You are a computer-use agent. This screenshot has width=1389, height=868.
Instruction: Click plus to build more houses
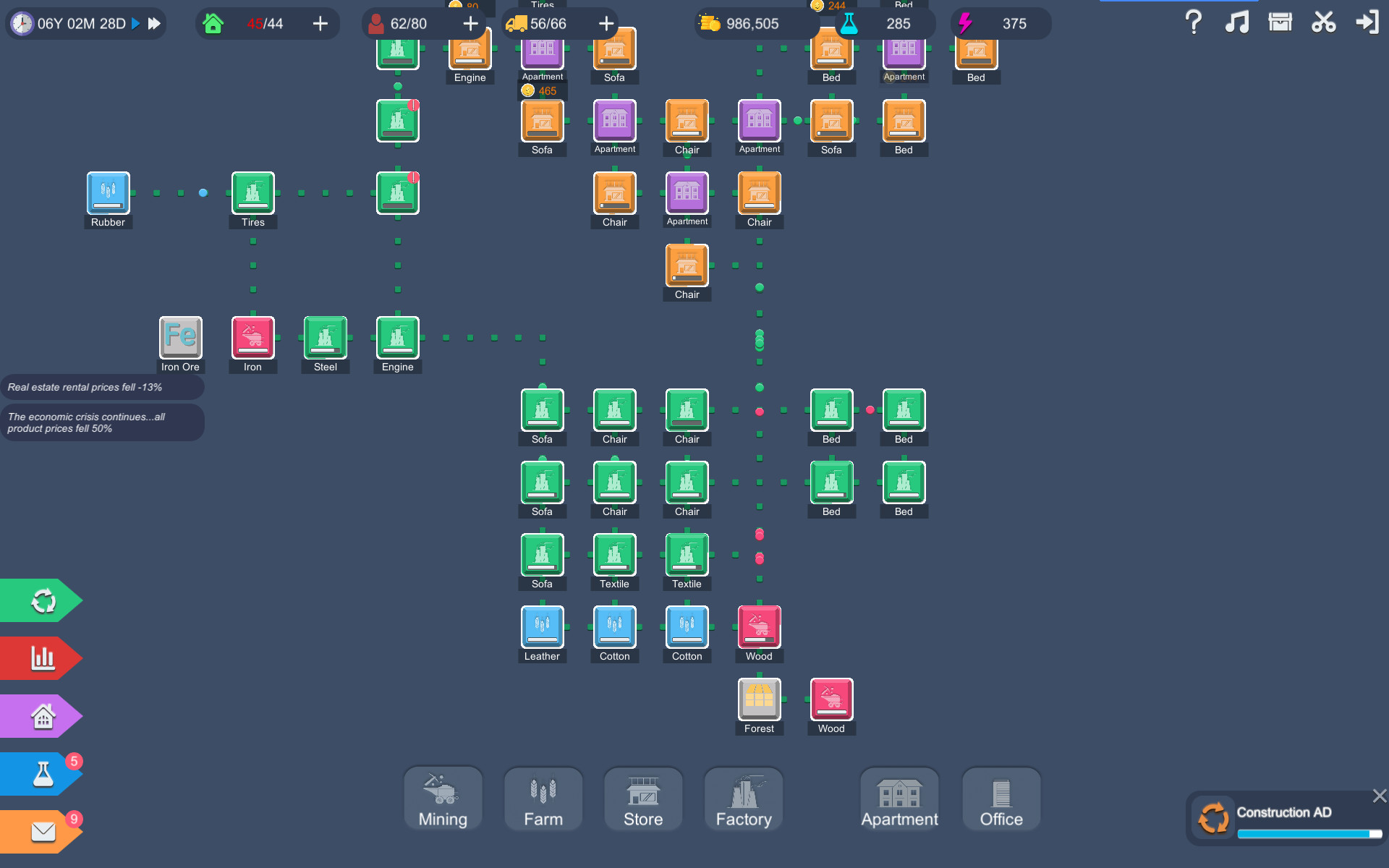(320, 22)
